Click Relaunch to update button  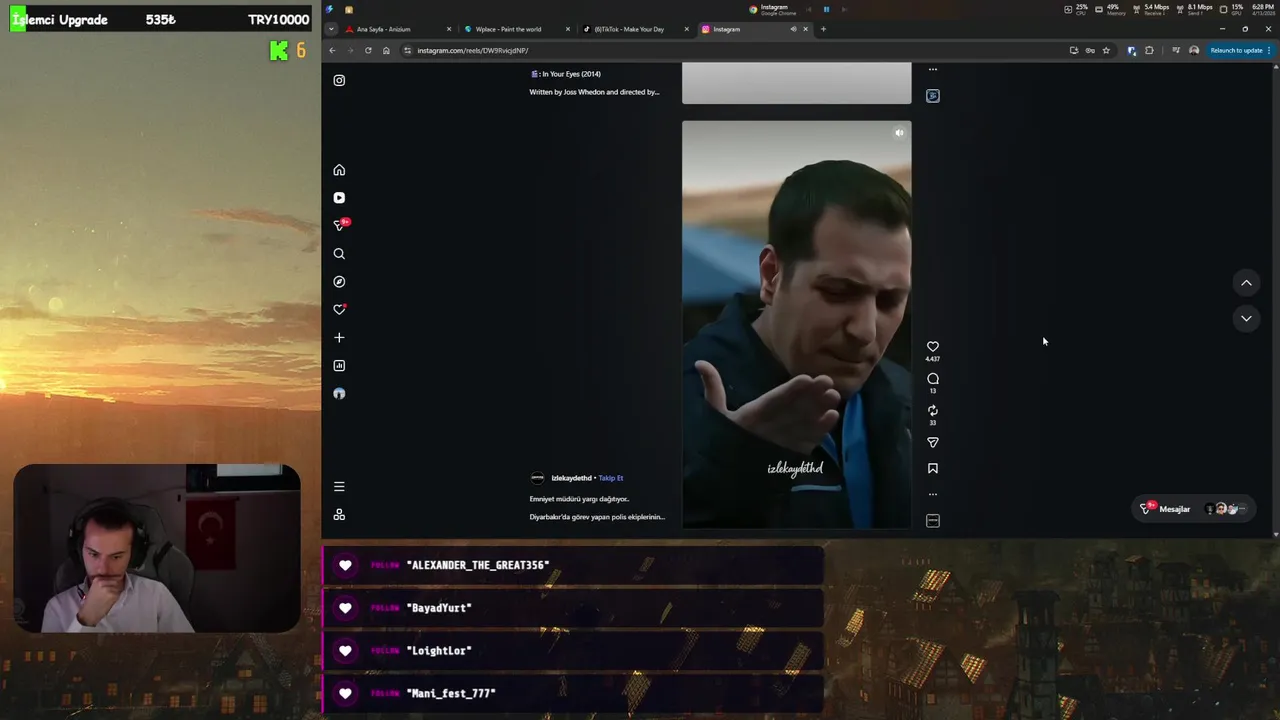pyautogui.click(x=1240, y=50)
